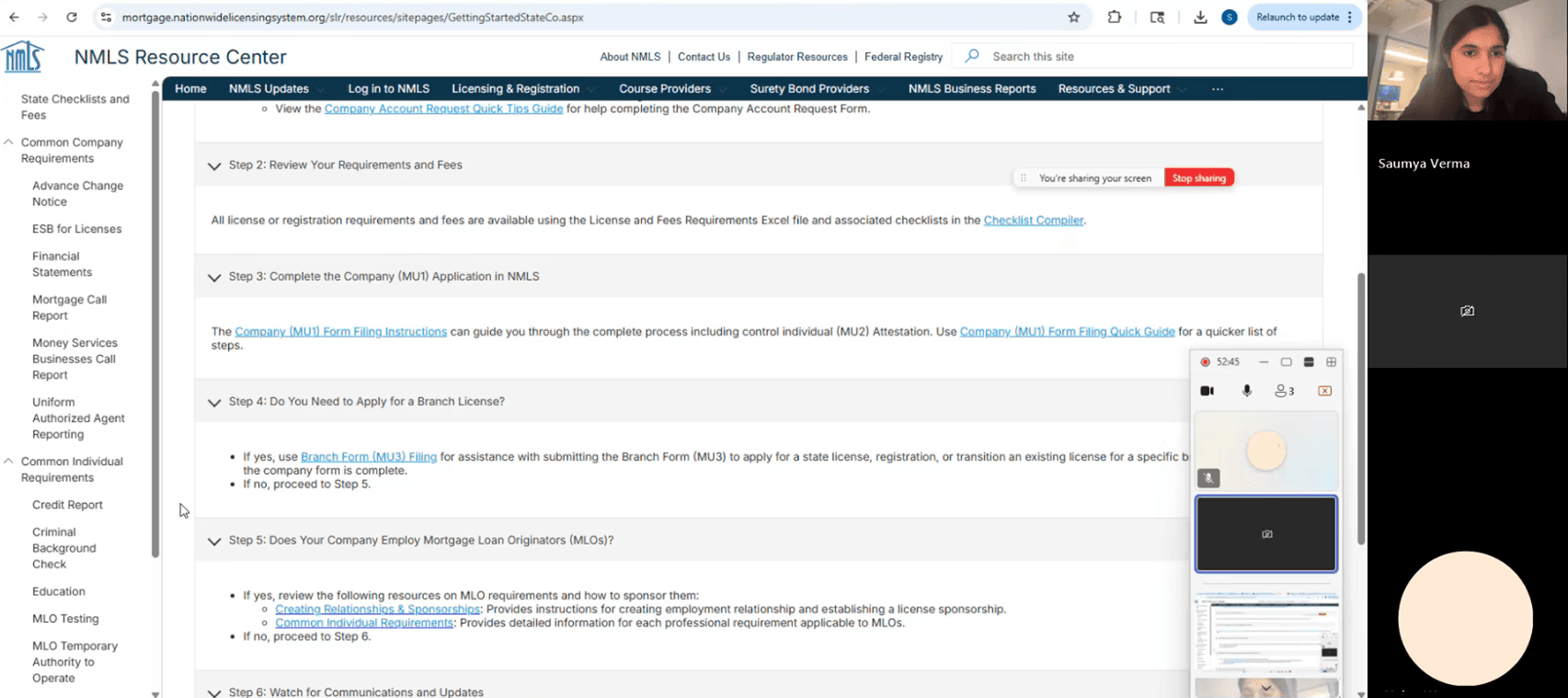Screen dimensions: 1568x698
Task: Reload the current page
Action: click(72, 17)
